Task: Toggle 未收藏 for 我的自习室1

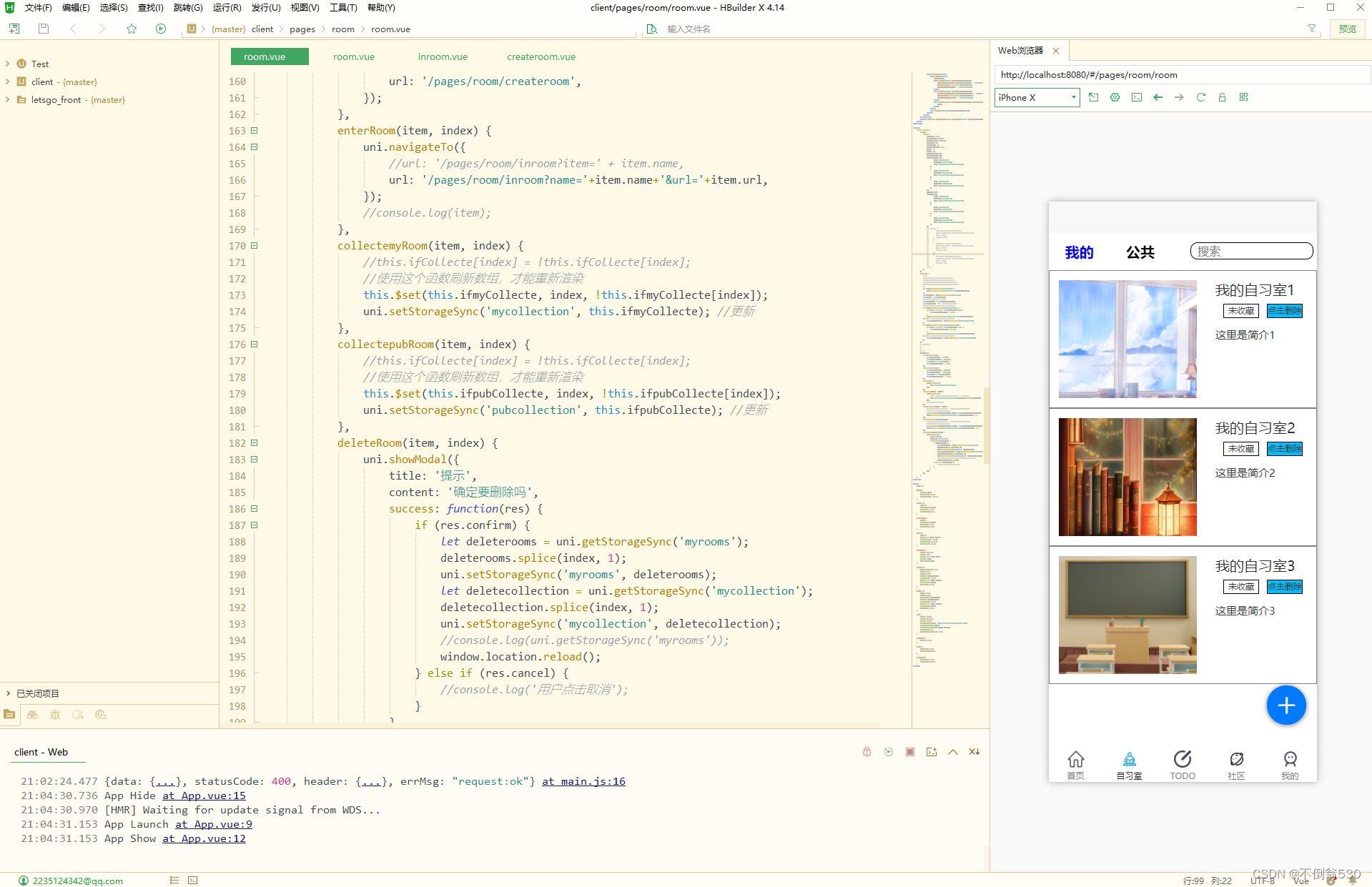Action: point(1241,311)
